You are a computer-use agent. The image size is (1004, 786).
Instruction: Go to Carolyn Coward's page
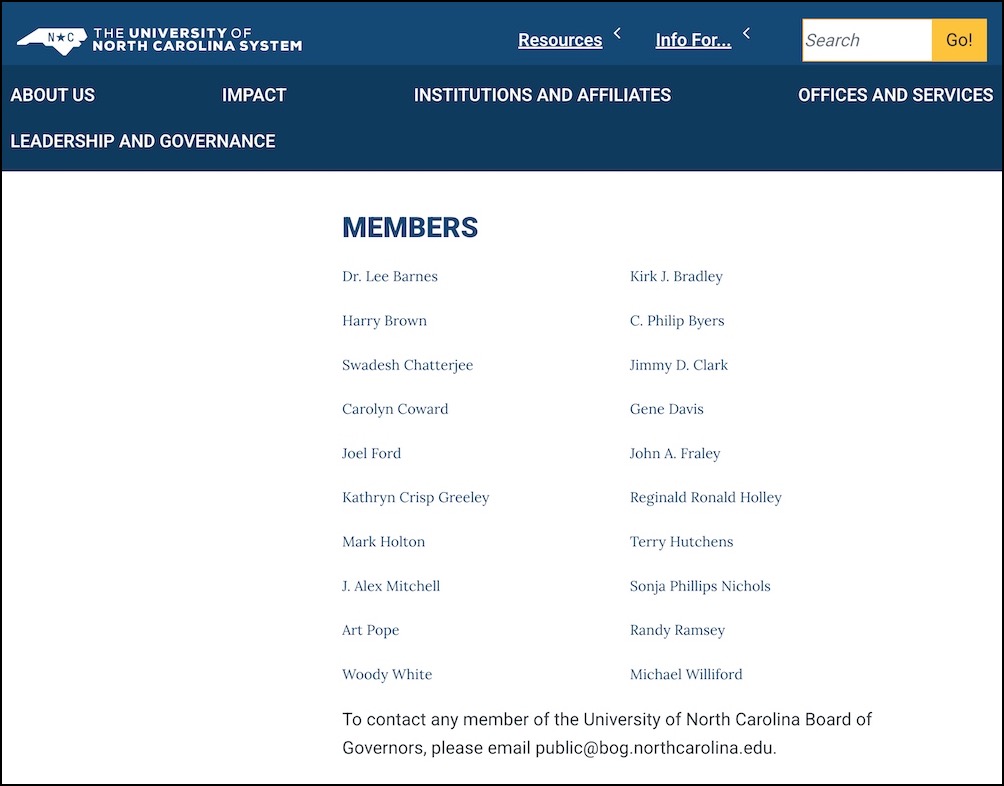[x=395, y=410]
